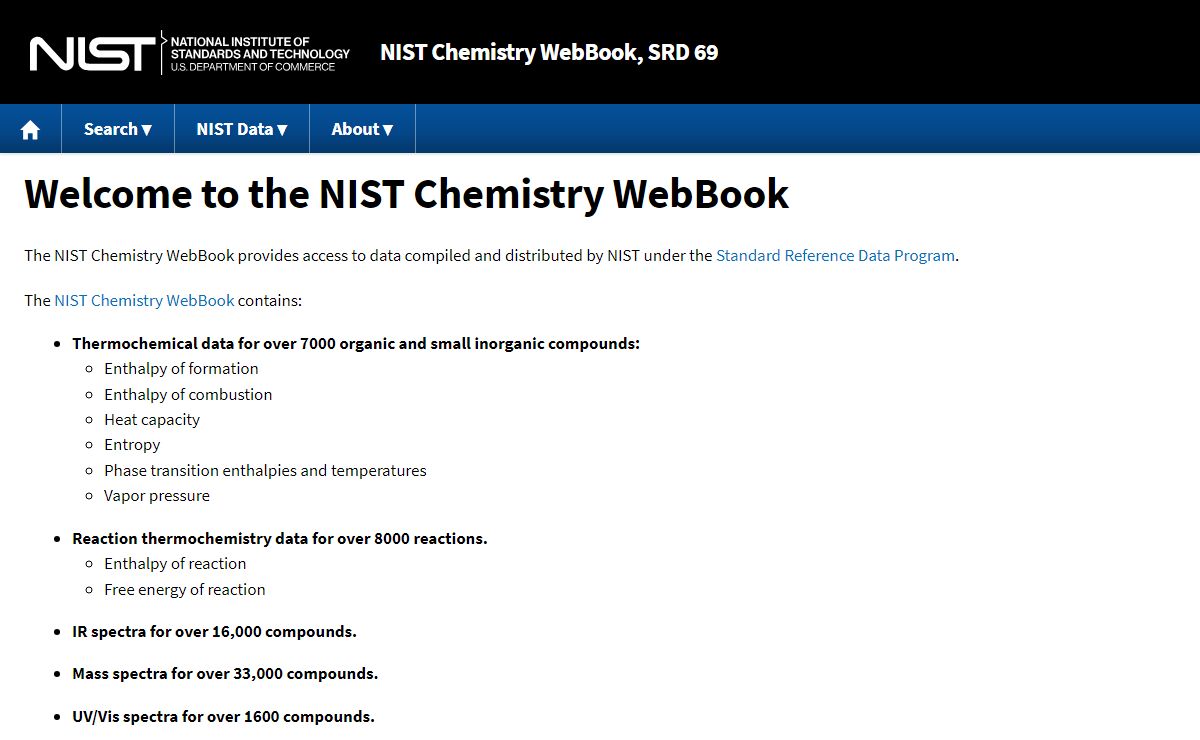
Task: Click NIST Chemistry WebBook, SRD 69 header title
Action: 549,52
